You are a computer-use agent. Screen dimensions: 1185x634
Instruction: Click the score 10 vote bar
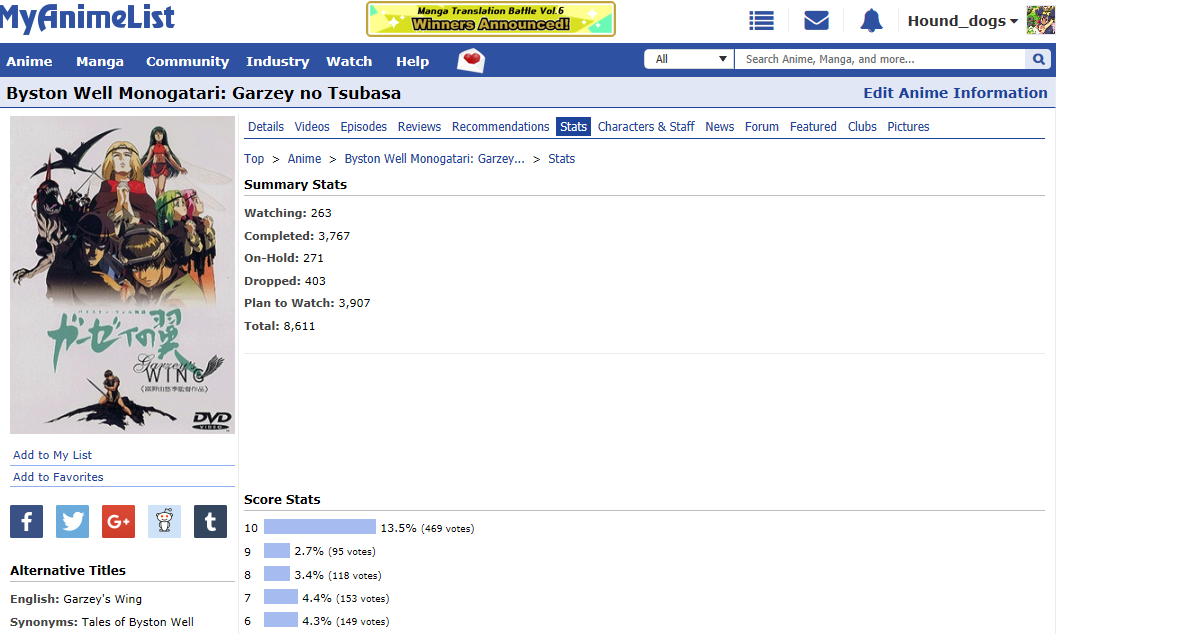coord(320,527)
